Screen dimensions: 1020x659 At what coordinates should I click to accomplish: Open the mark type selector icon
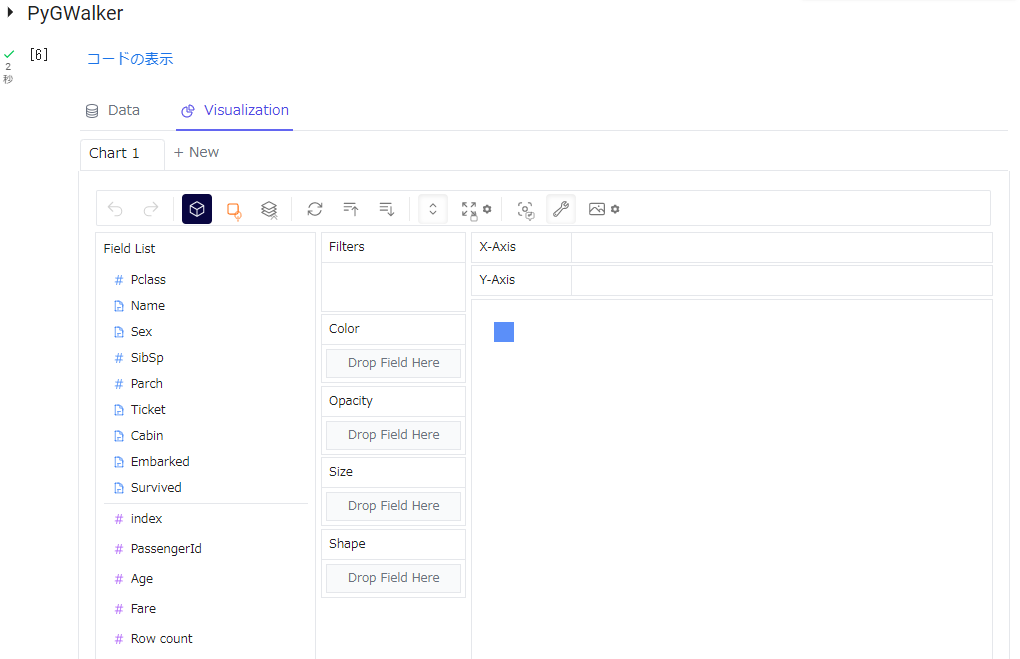point(233,209)
